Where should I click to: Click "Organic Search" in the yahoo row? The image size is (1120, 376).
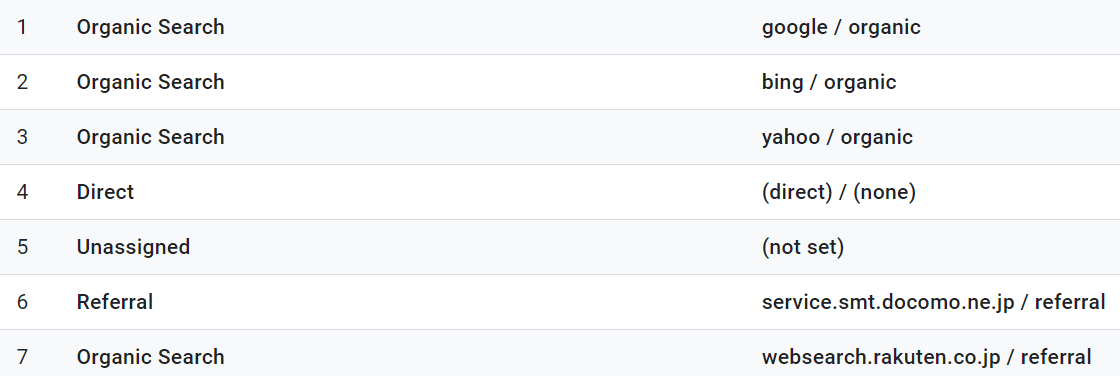click(x=150, y=137)
